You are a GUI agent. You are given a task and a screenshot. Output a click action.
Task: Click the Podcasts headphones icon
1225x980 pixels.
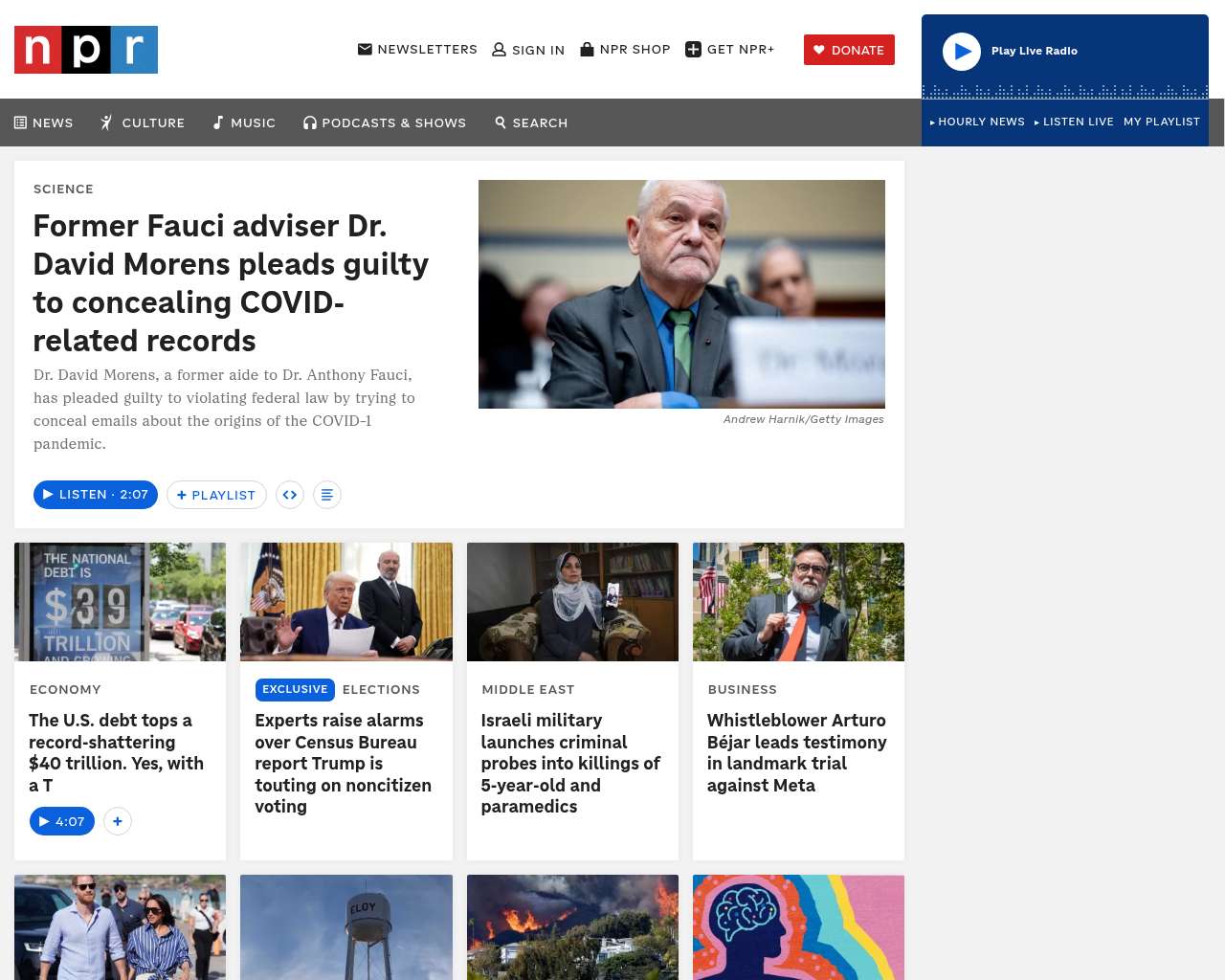pyautogui.click(x=310, y=122)
